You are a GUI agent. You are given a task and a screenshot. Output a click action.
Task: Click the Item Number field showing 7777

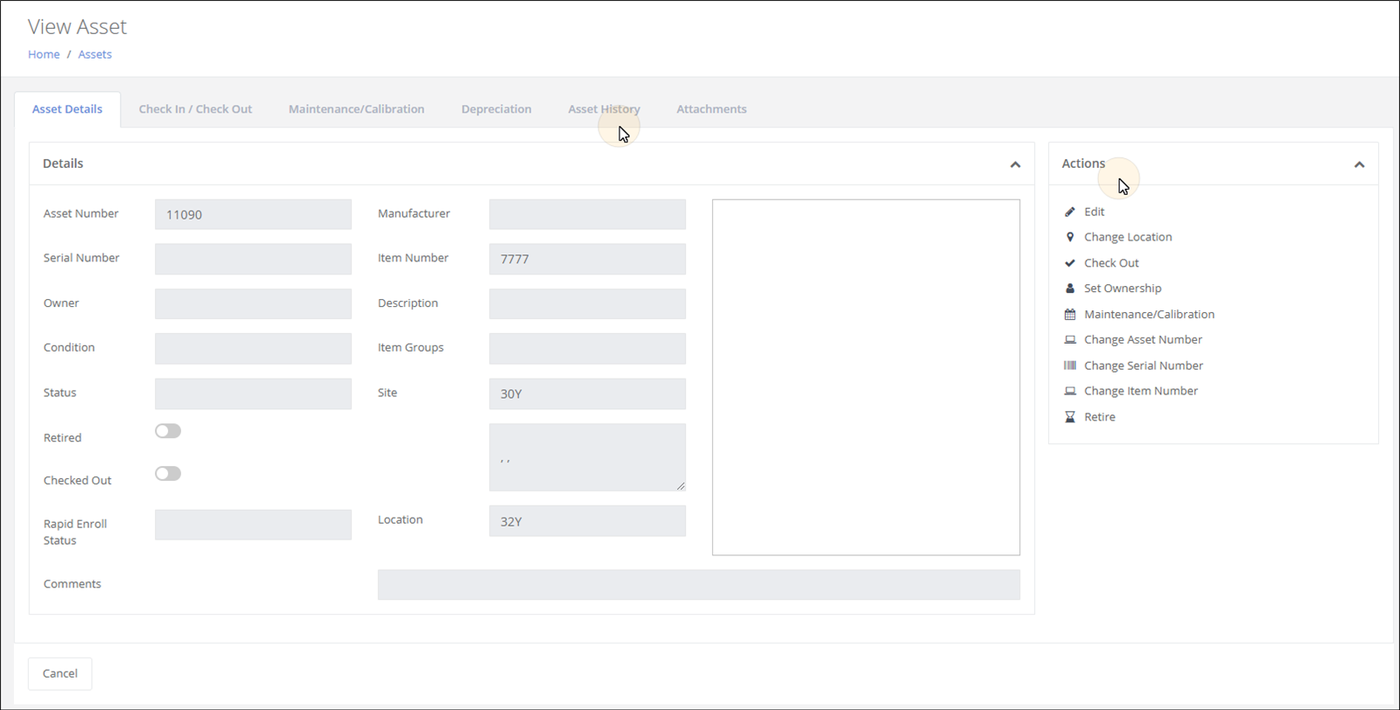(587, 259)
